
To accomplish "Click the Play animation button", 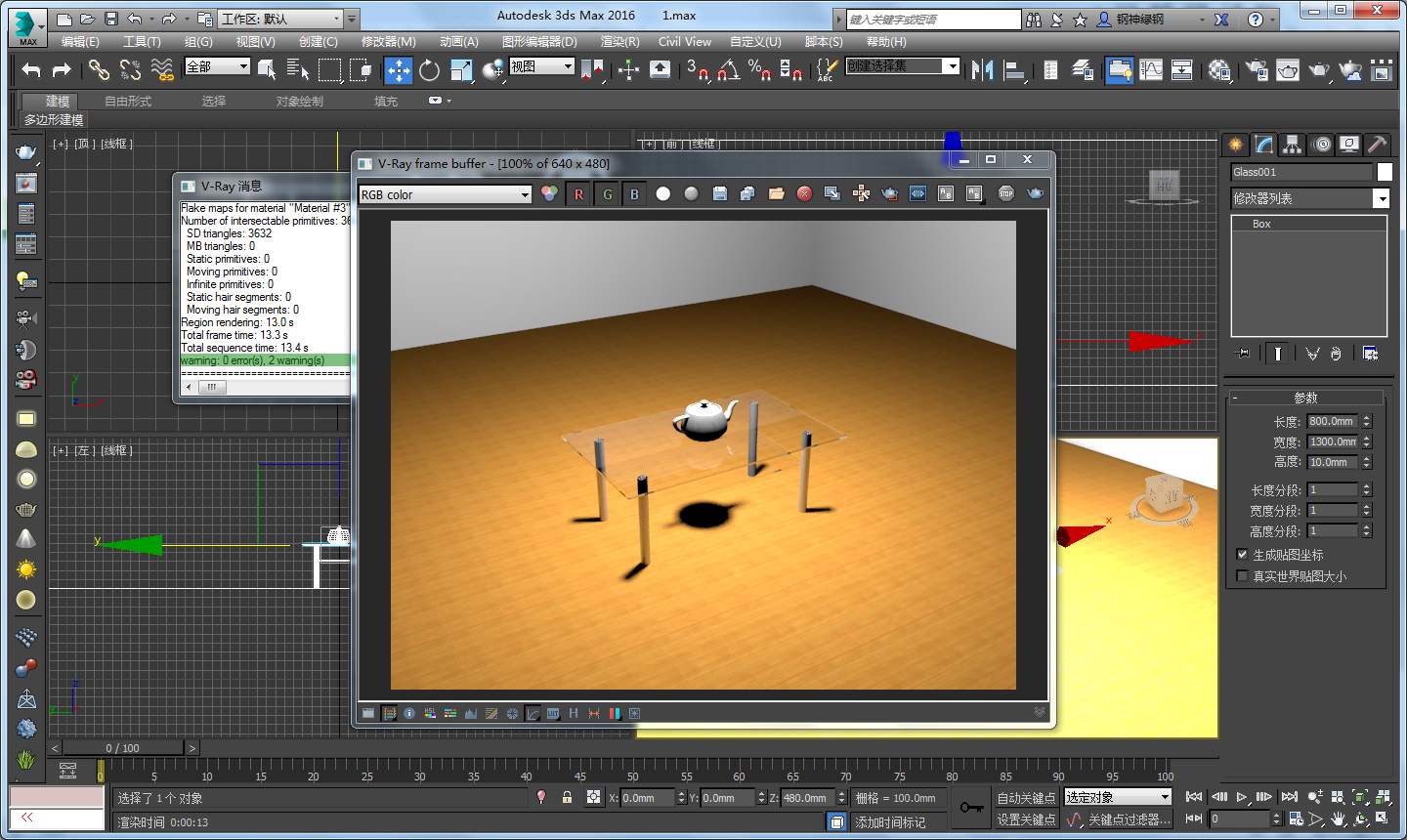I will click(1241, 797).
